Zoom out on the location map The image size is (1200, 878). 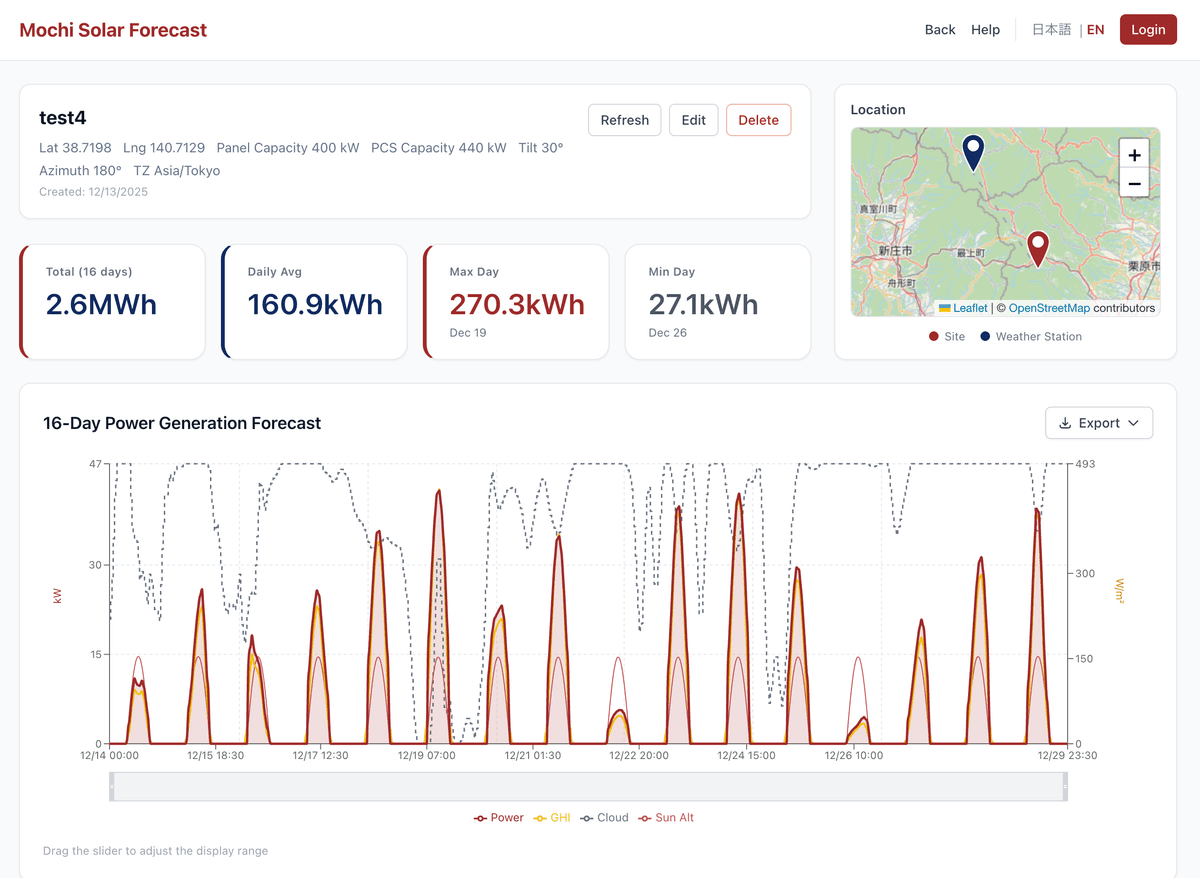tap(1134, 184)
